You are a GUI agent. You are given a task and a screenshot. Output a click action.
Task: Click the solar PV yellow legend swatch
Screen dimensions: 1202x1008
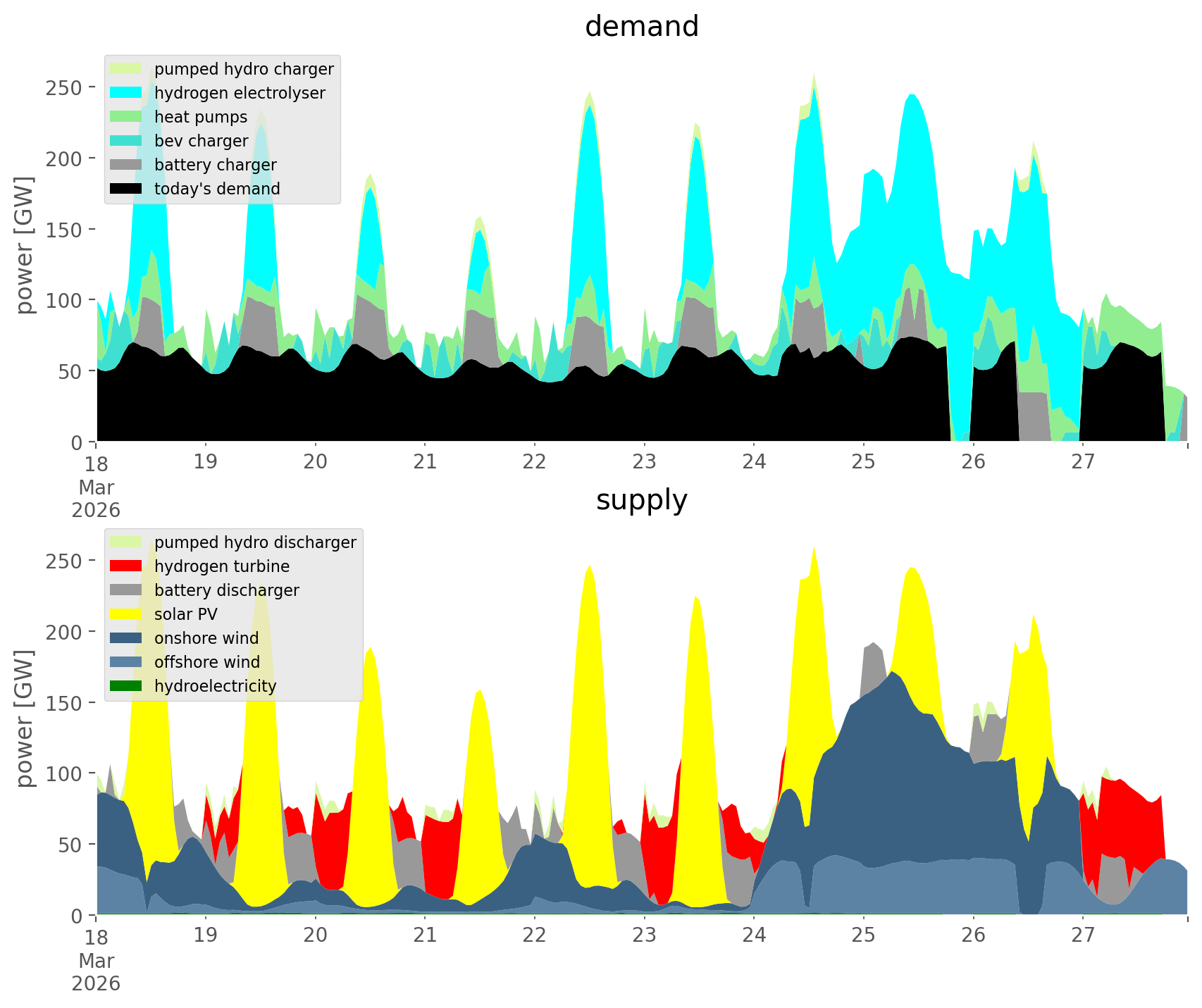tap(127, 614)
